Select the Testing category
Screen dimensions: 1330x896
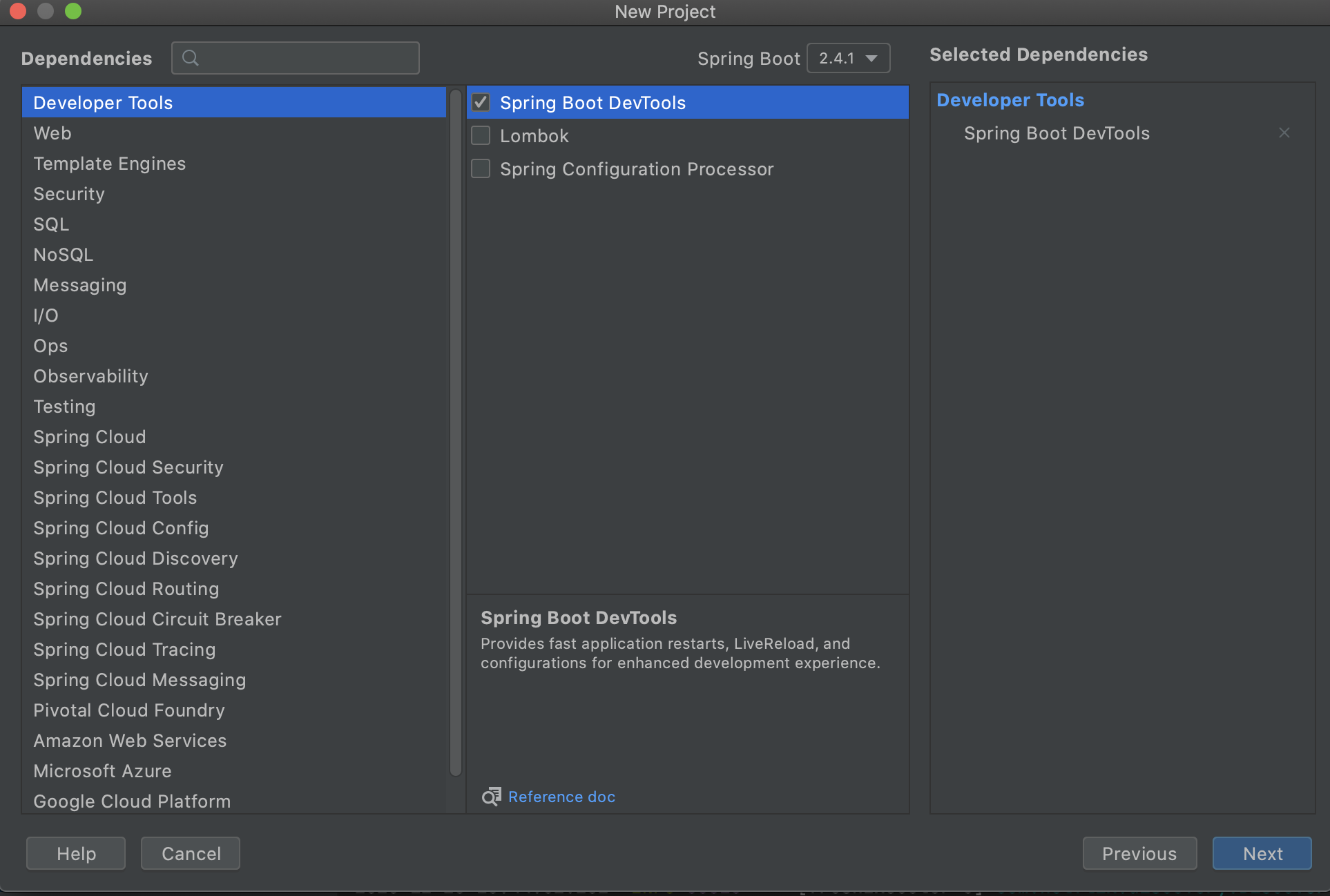tap(64, 407)
